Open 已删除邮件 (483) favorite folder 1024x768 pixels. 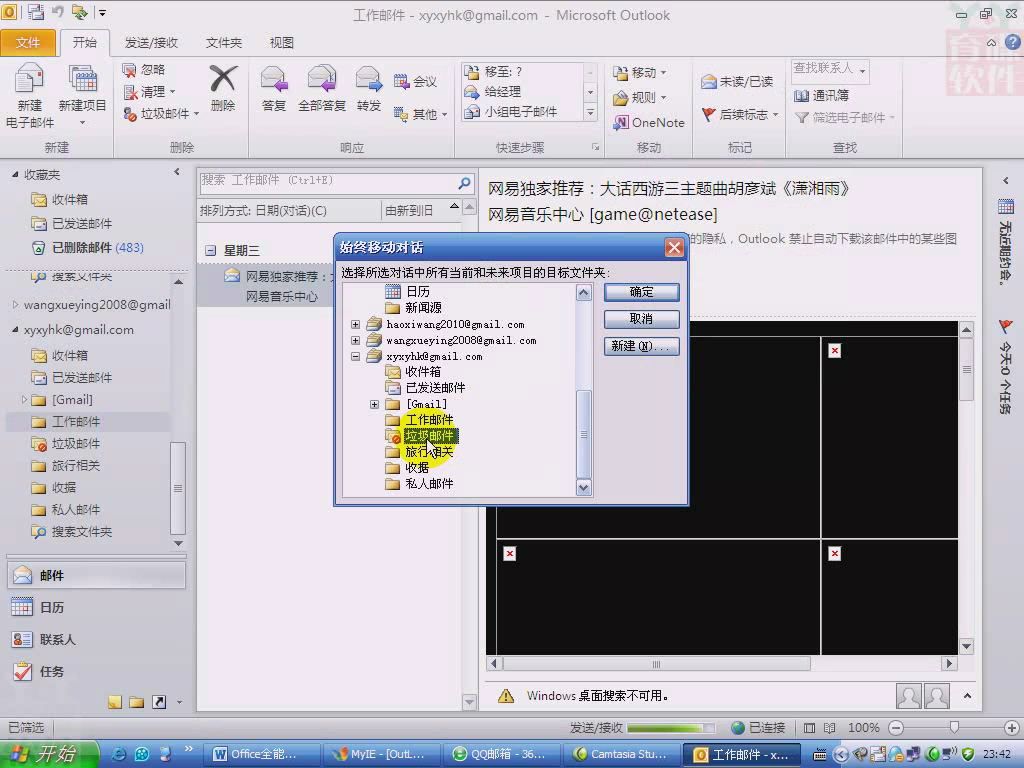coord(88,248)
